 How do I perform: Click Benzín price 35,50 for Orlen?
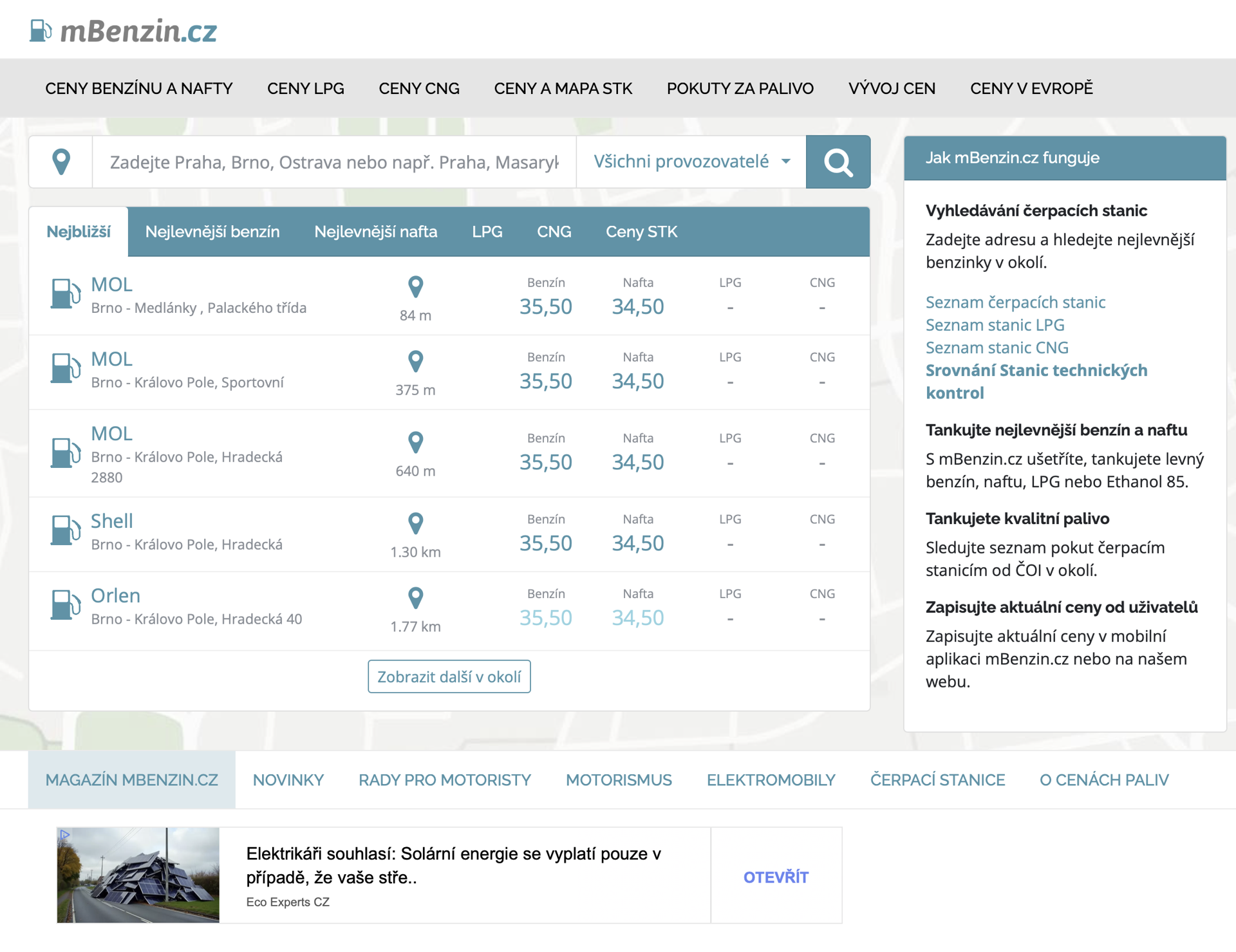click(x=545, y=618)
